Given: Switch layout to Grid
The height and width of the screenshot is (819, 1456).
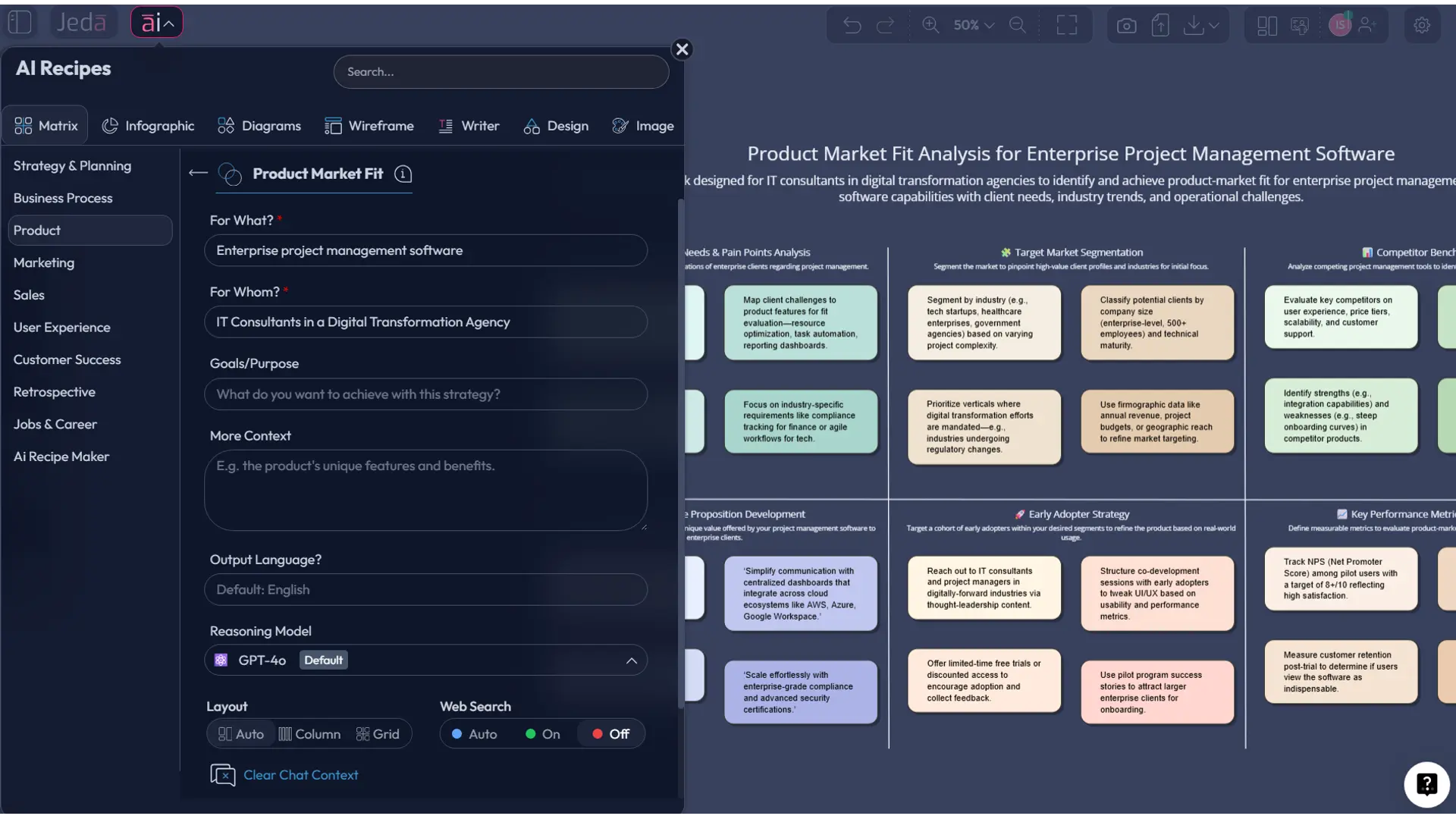Looking at the screenshot, I should click(378, 733).
